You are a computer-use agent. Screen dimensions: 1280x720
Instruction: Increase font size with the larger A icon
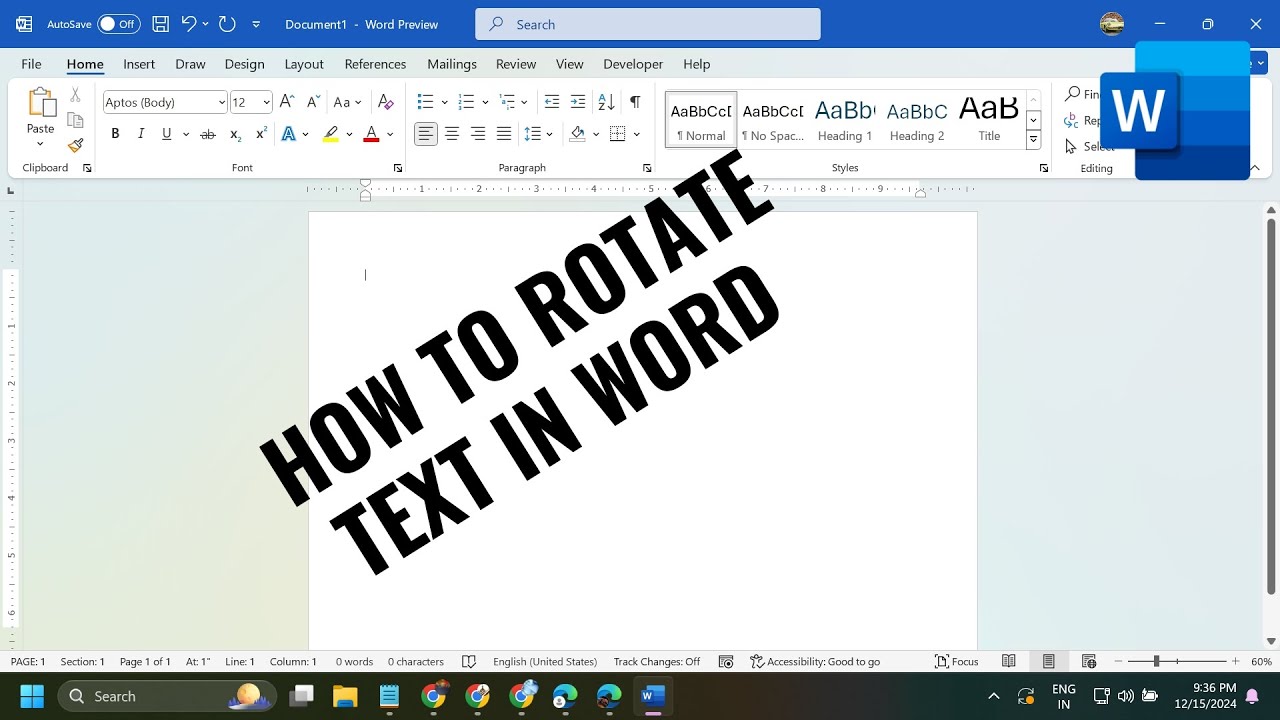287,102
